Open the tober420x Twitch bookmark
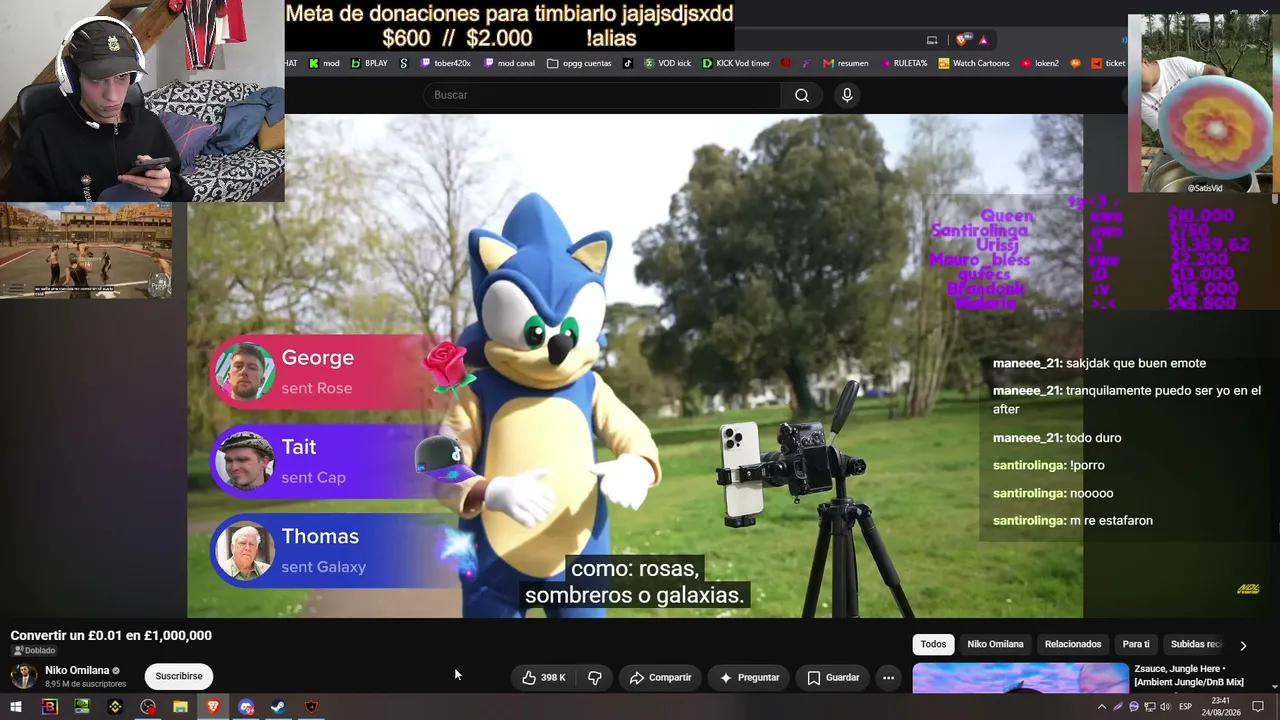The width and height of the screenshot is (1280, 720). click(445, 63)
